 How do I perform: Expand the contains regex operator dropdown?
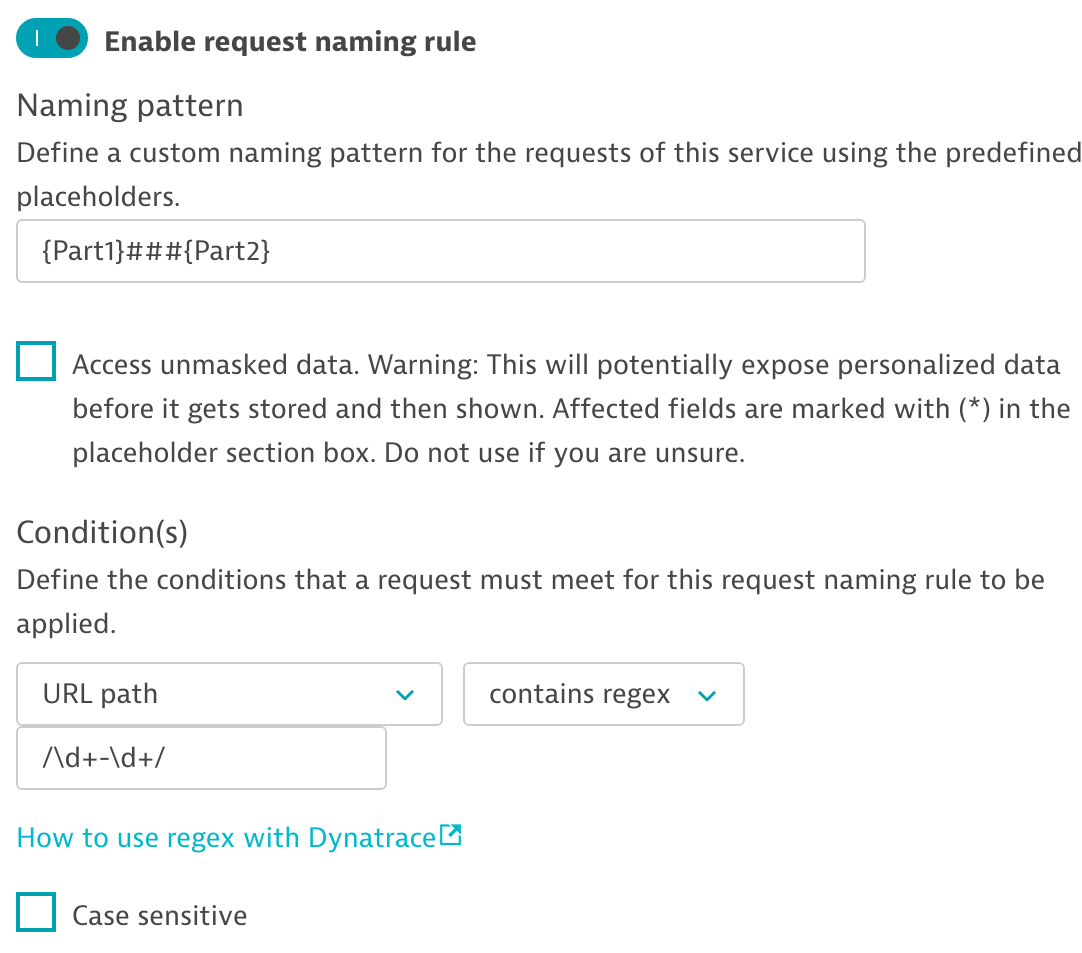pos(603,694)
